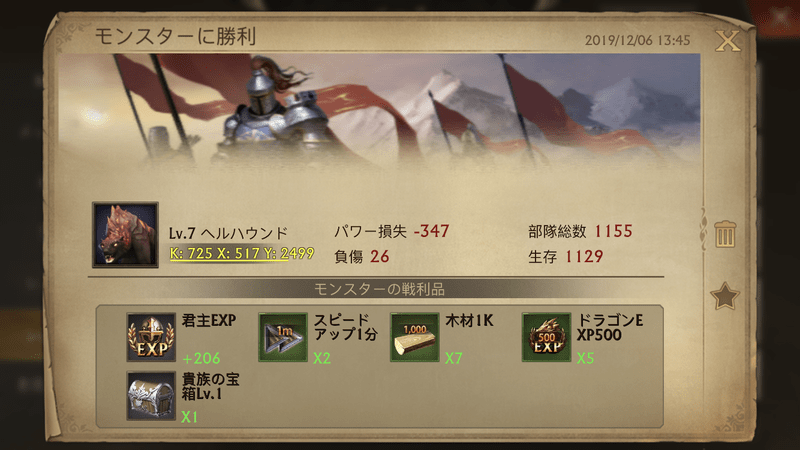Tap the noble treasure chest Lv.1 icon
This screenshot has width=800, height=450.
pyautogui.click(x=151, y=395)
